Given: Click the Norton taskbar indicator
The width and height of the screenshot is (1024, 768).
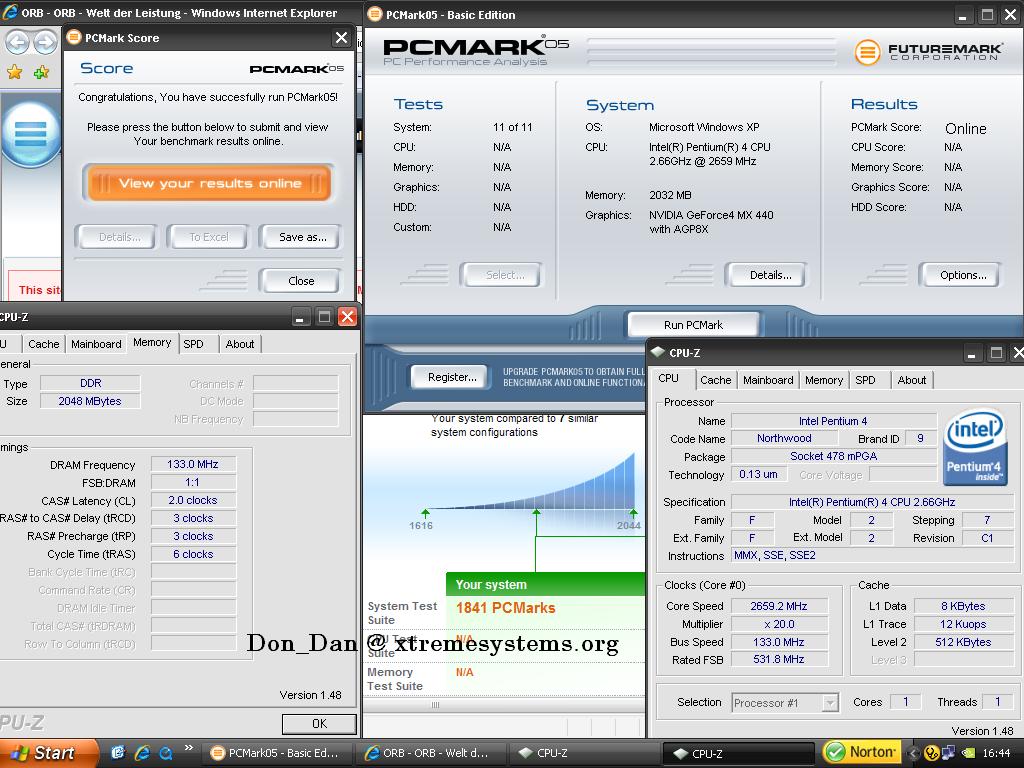Looking at the screenshot, I should click(x=861, y=752).
